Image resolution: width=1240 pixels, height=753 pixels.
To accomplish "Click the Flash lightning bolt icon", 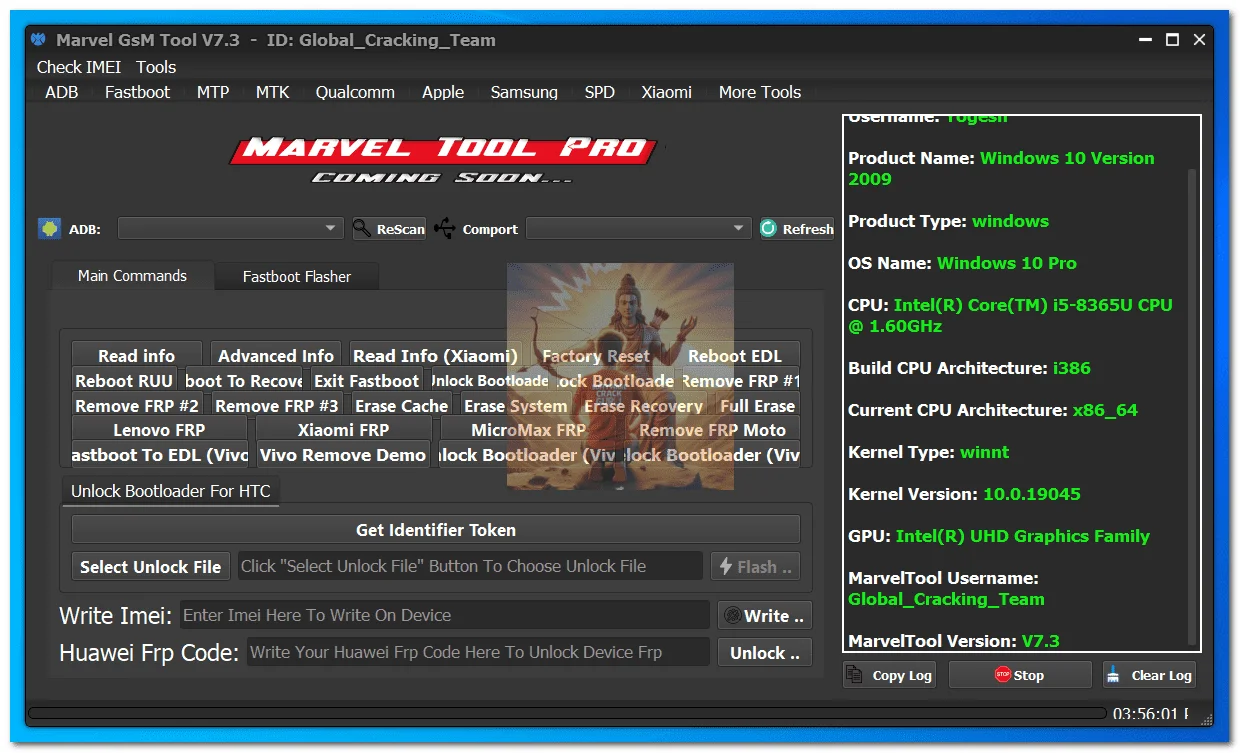I will point(726,567).
